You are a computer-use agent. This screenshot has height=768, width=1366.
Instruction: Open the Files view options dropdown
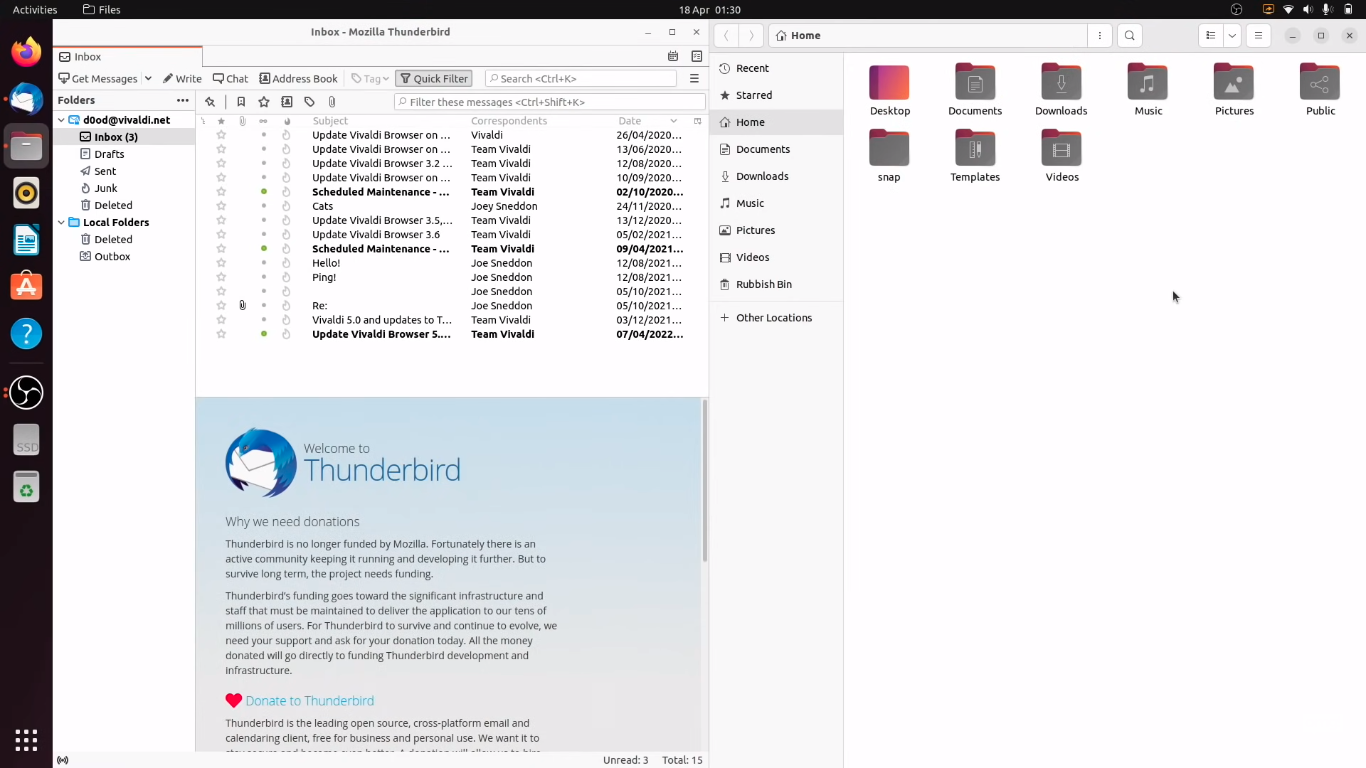[x=1232, y=35]
